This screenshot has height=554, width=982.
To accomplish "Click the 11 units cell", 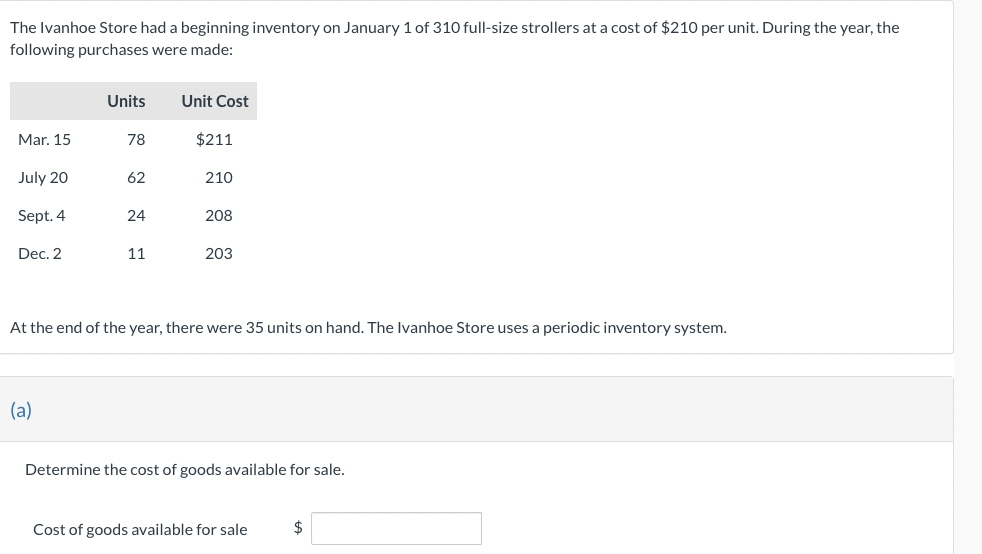I will (136, 254).
